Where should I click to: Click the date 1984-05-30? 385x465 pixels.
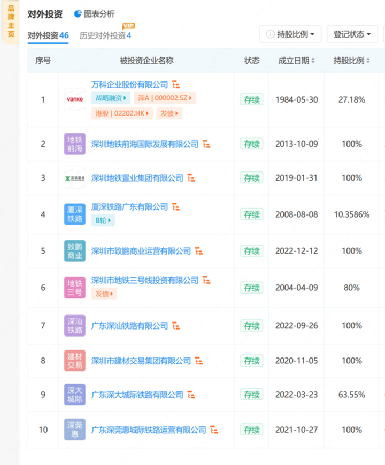297,100
